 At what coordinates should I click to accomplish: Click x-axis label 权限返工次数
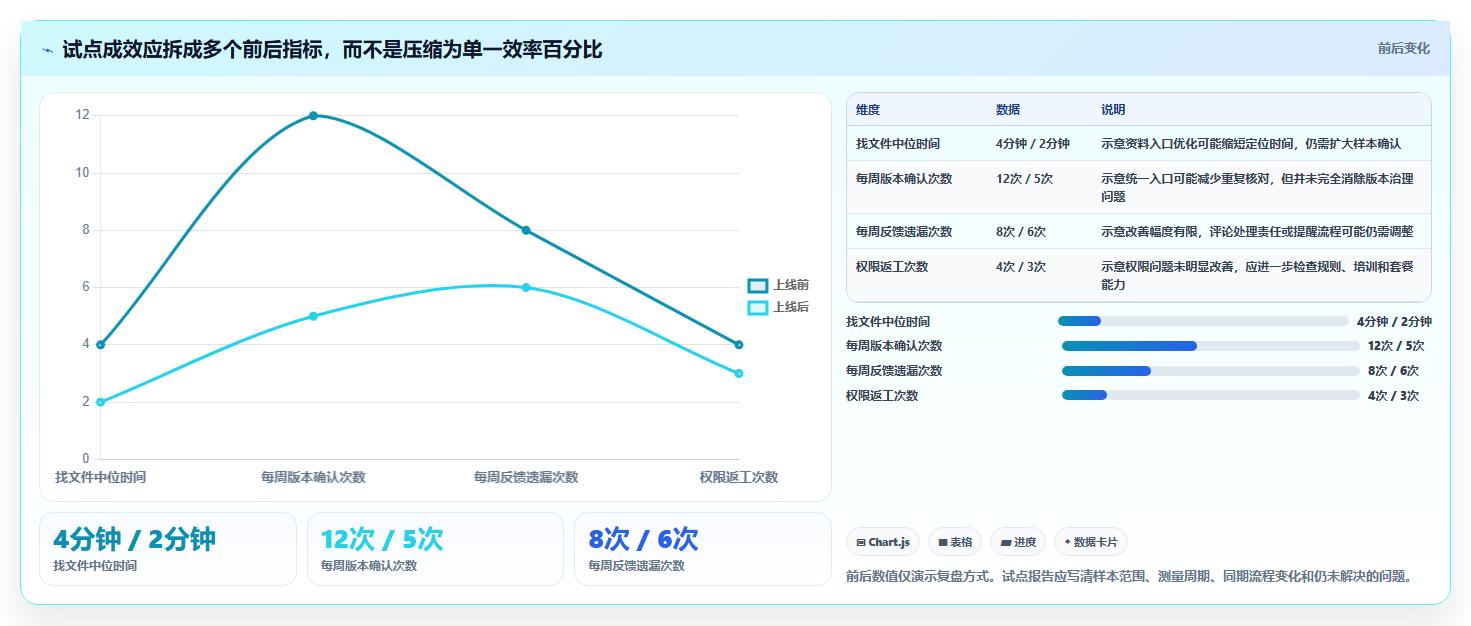[x=739, y=477]
